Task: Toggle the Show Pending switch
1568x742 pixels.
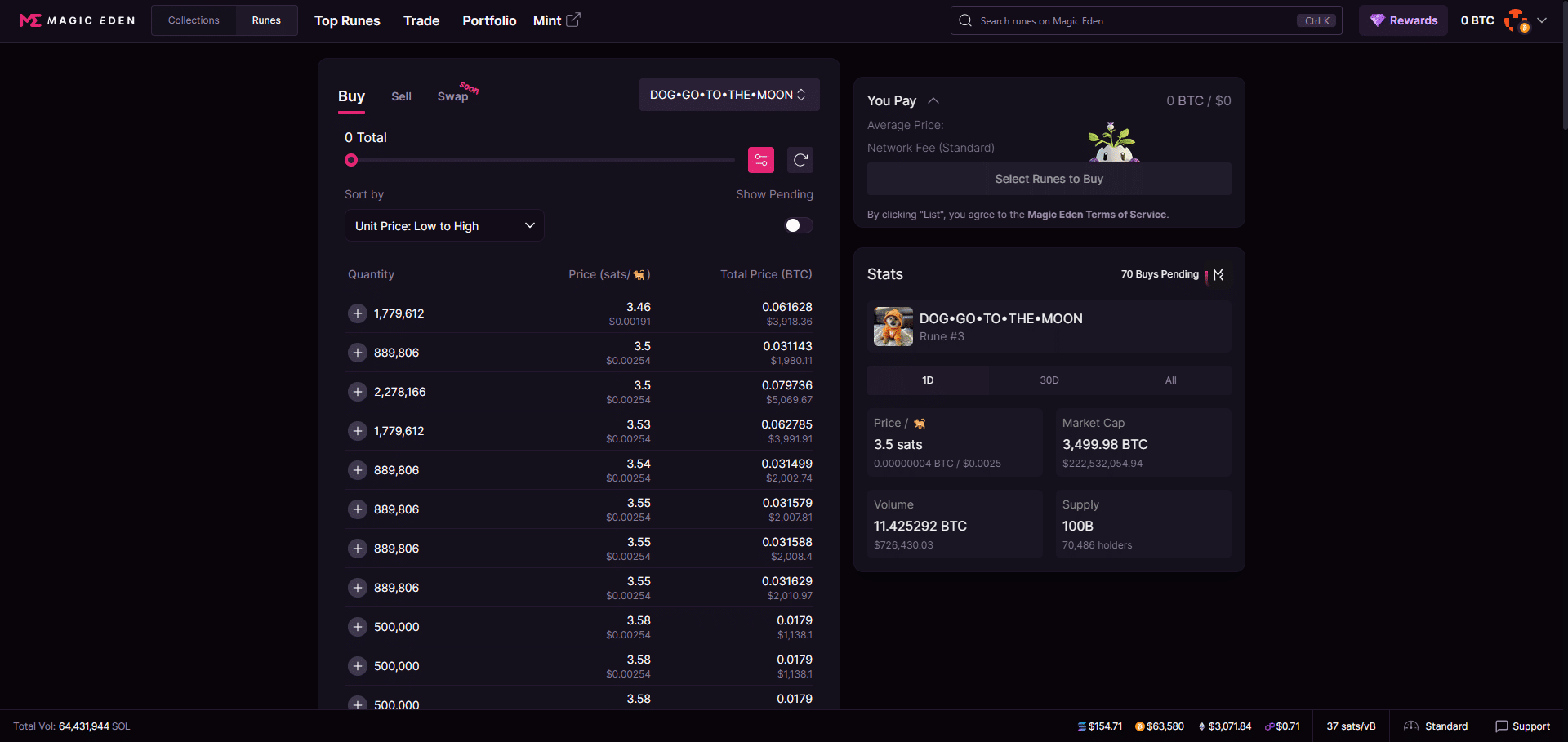Action: 799,225
